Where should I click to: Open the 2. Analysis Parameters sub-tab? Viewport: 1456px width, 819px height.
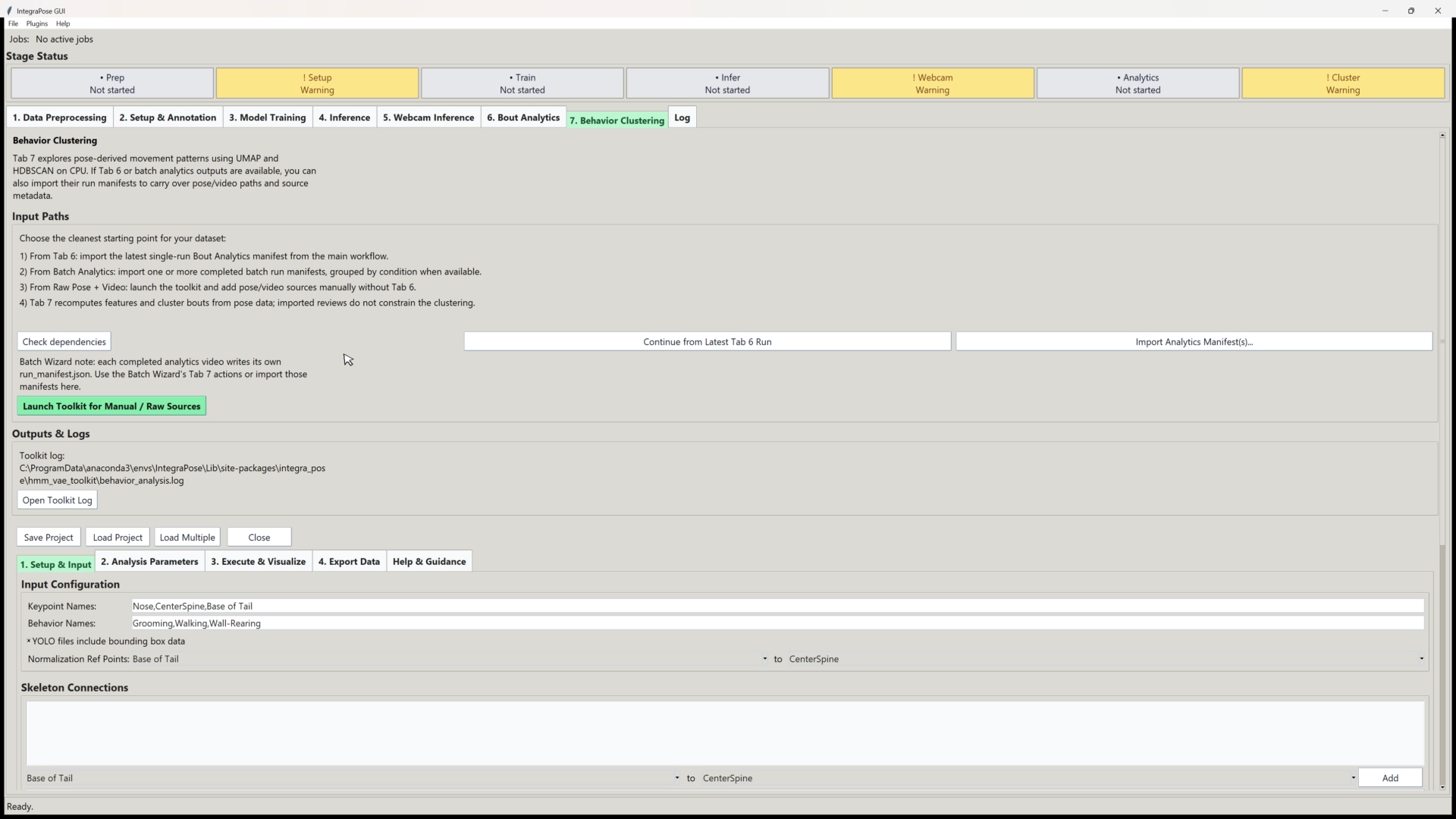[149, 562]
